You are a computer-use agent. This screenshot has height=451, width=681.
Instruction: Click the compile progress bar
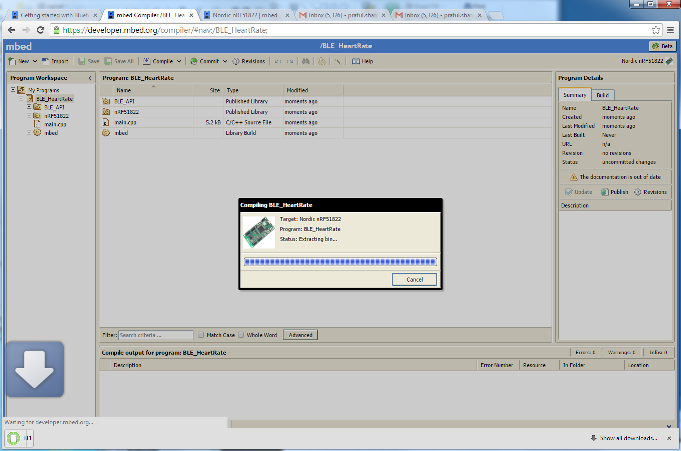click(340, 262)
